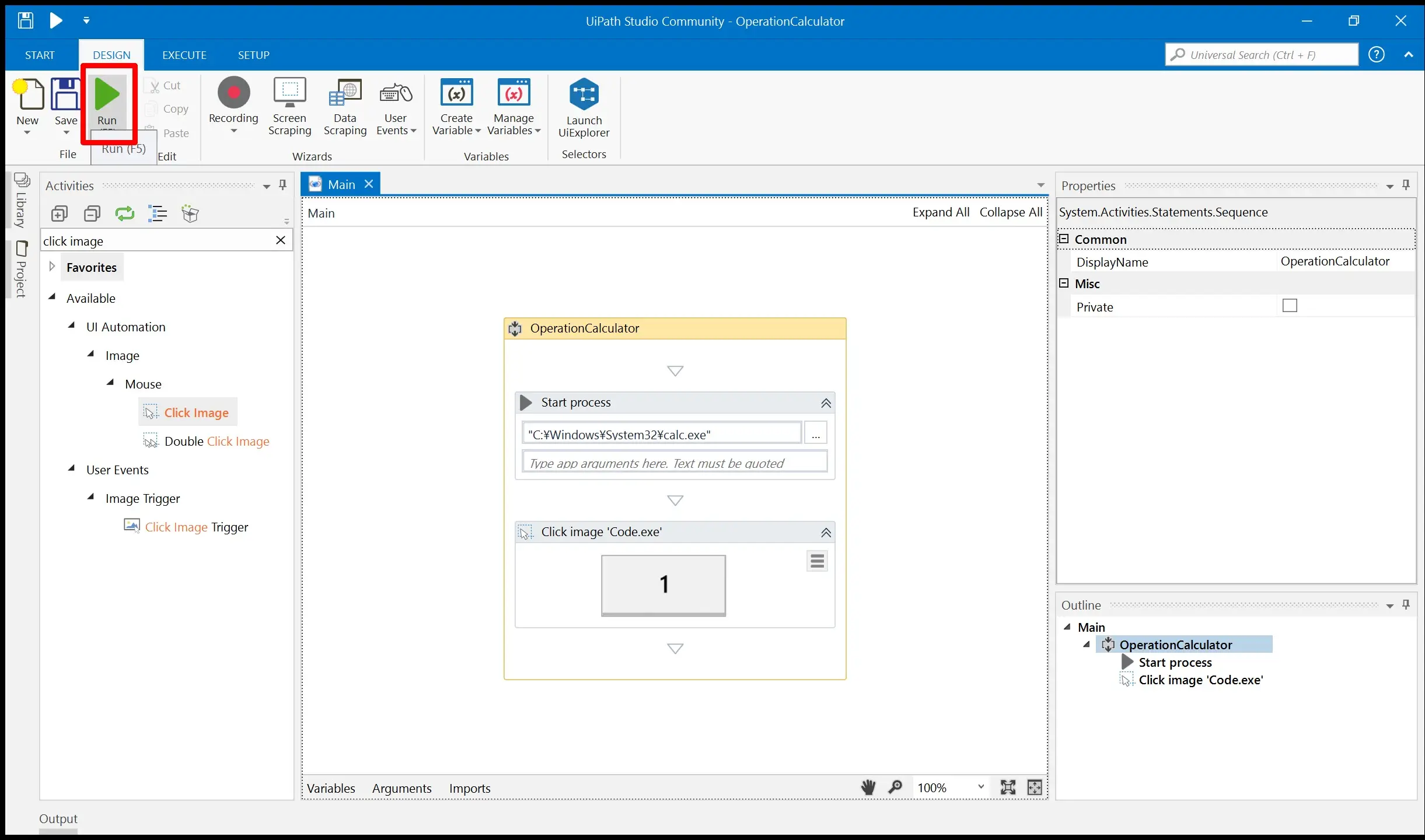
Task: Click Collapse All link
Action: (x=1011, y=212)
